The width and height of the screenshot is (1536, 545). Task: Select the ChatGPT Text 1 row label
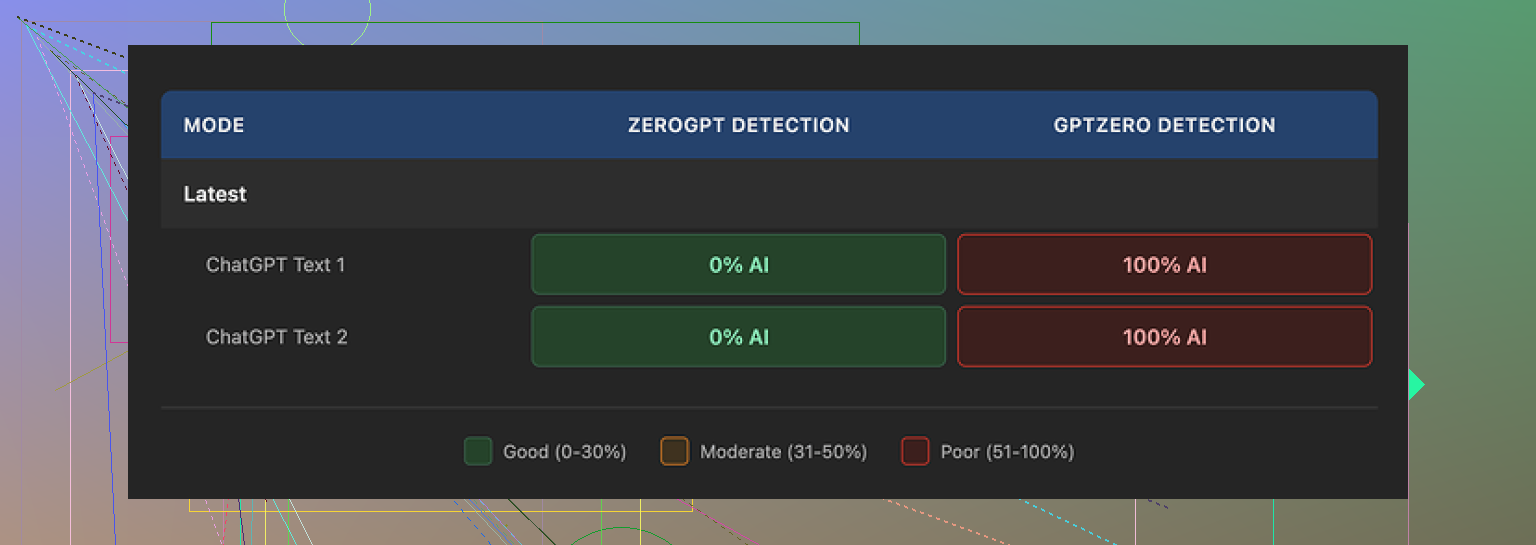276,265
